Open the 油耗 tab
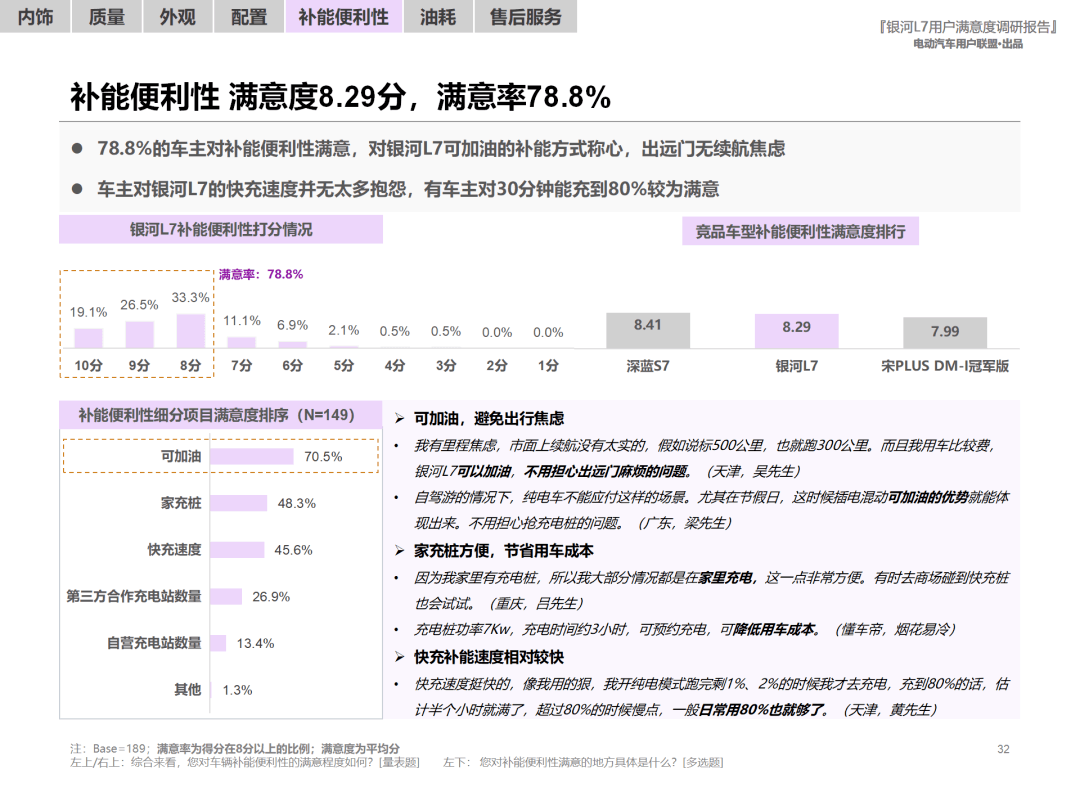Viewport: 1080px width, 810px height. tap(438, 16)
